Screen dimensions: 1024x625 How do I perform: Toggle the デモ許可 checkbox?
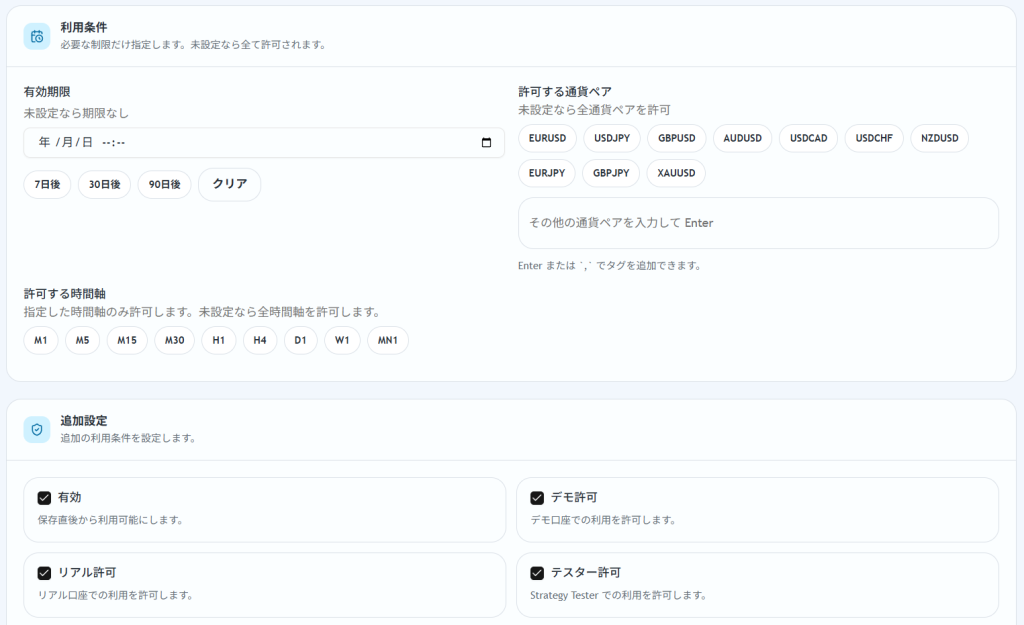point(537,498)
